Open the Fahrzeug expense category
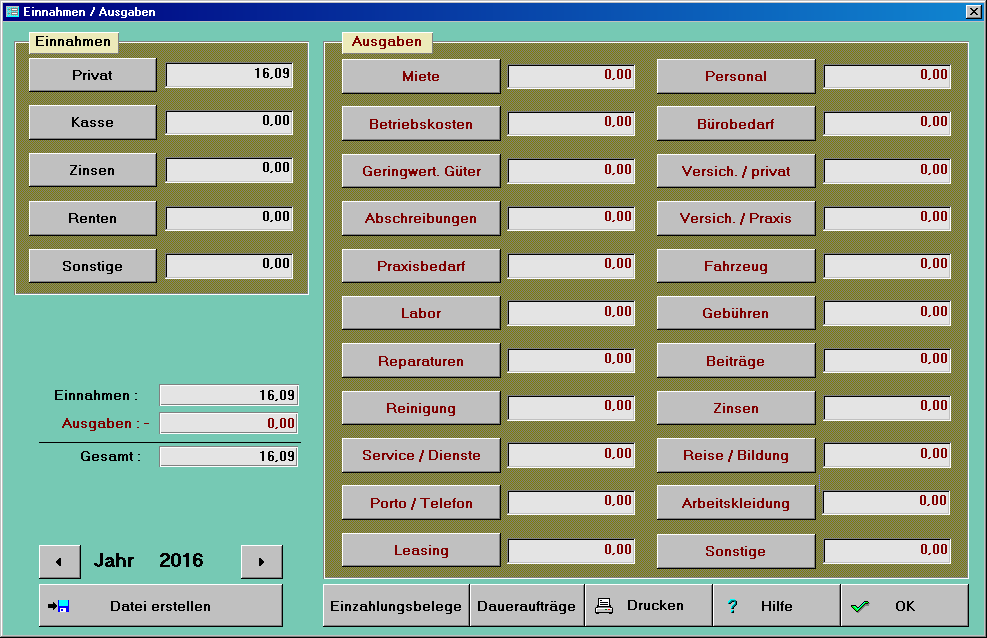The image size is (987, 638). coord(735,265)
